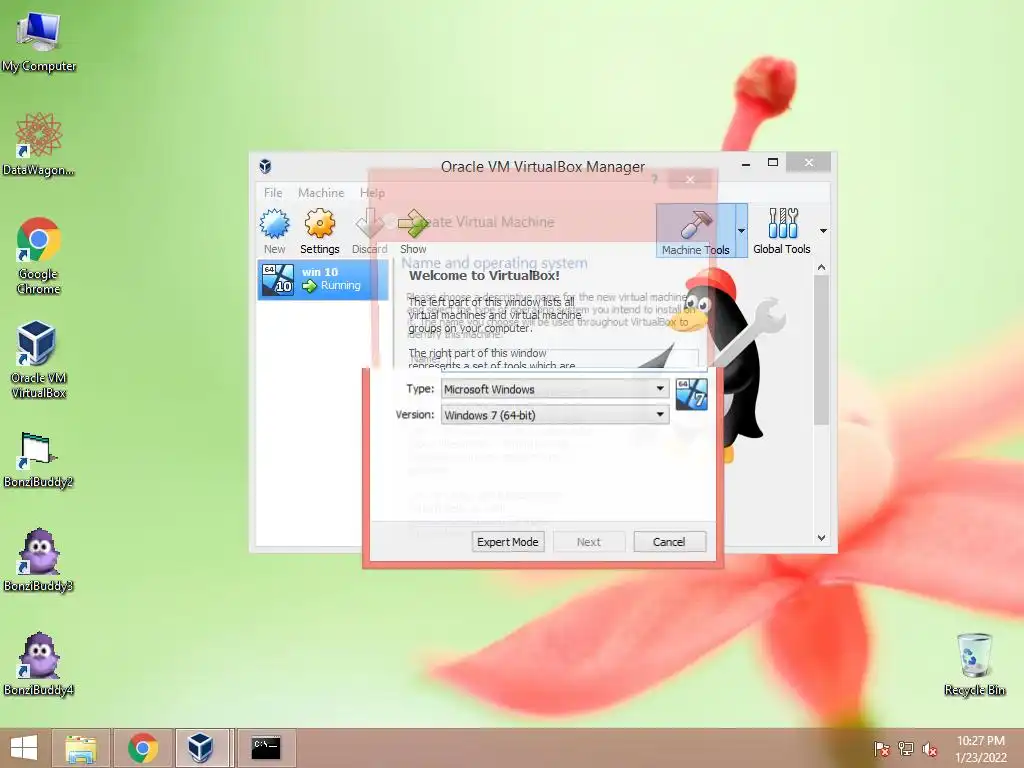The width and height of the screenshot is (1024, 768).
Task: Click the VirtualBox Manager title bar cube icon
Action: tap(265, 166)
